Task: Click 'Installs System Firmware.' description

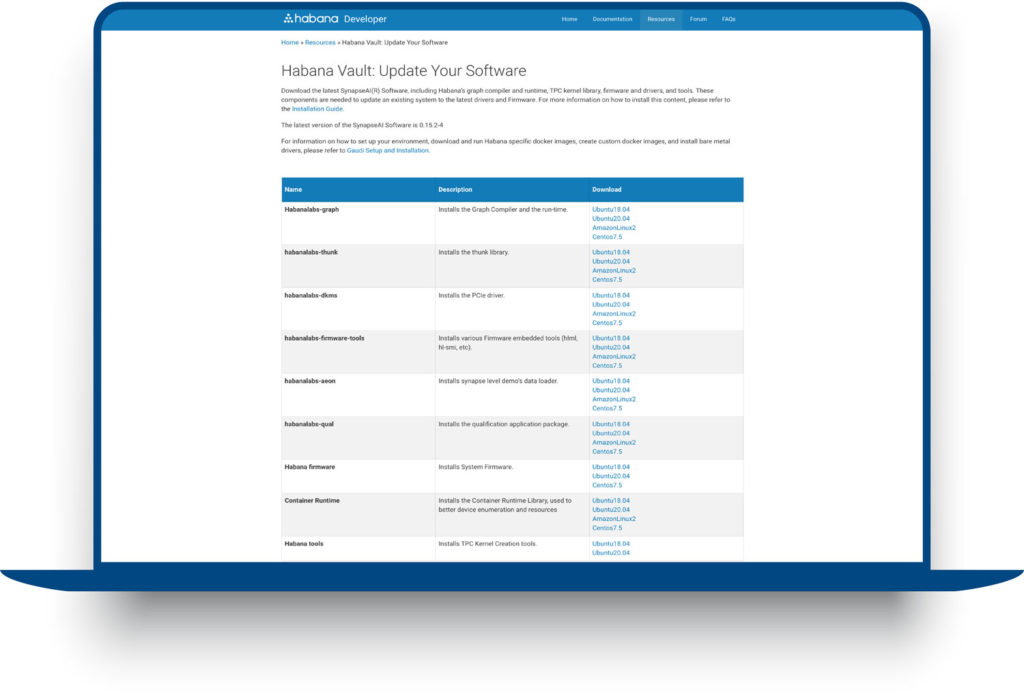Action: (475, 467)
